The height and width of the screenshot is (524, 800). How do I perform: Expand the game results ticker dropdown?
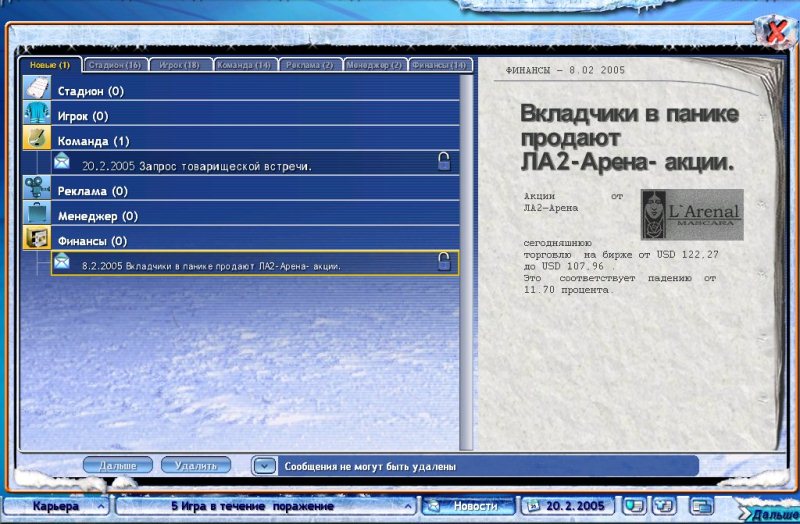tap(408, 506)
